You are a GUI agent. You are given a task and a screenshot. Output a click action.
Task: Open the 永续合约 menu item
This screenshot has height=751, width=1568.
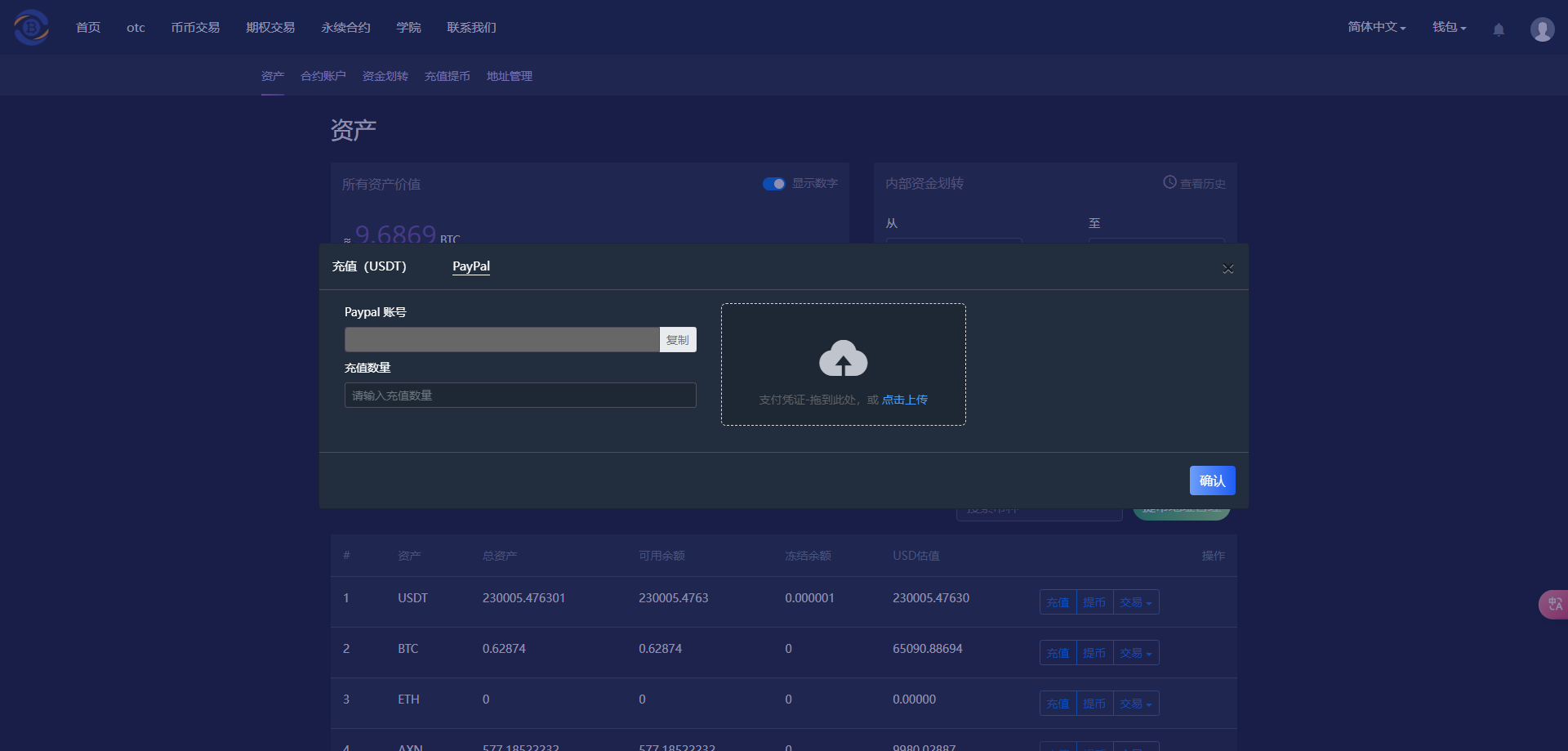[x=345, y=27]
